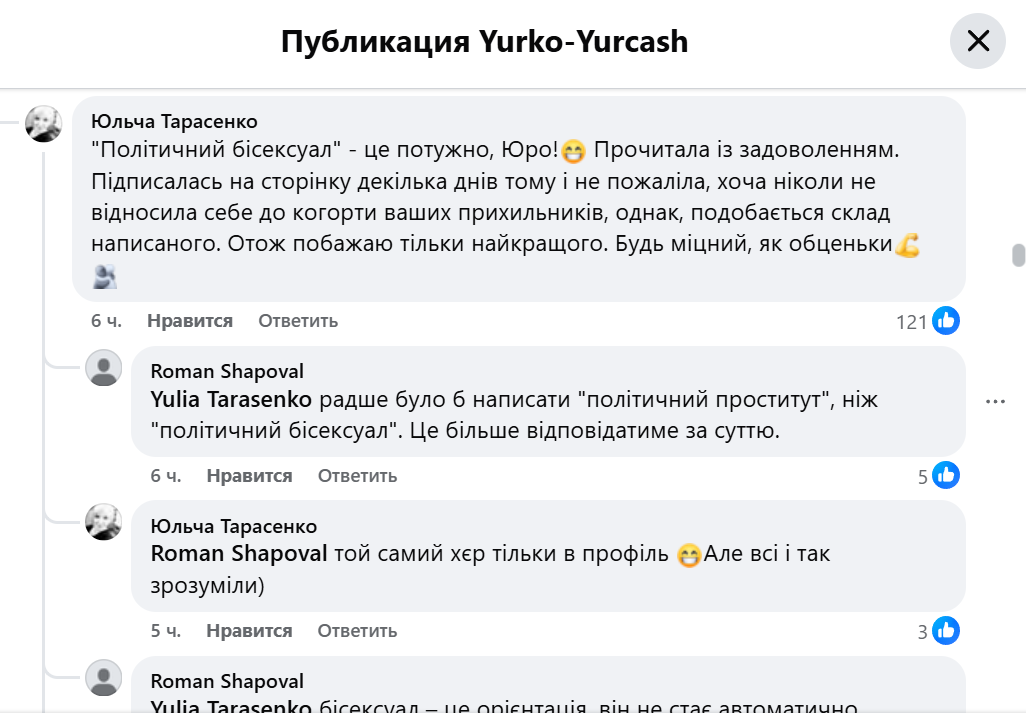Click 'Нравится' under Юльча's second reply
This screenshot has width=1026, height=725.
pyautogui.click(x=249, y=631)
